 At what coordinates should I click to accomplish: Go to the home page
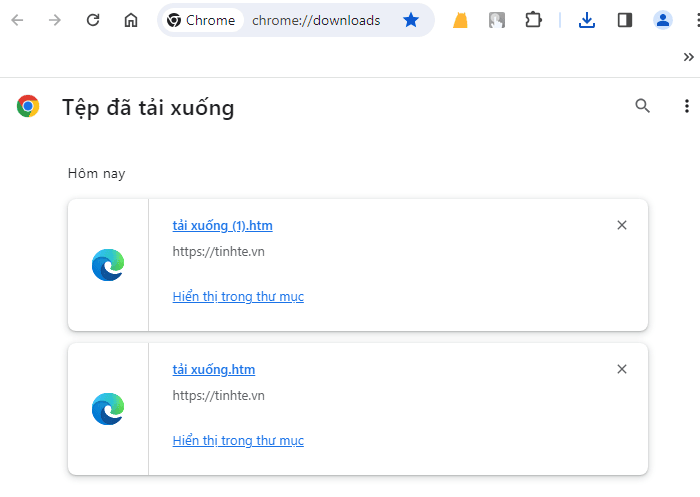pyautogui.click(x=131, y=20)
